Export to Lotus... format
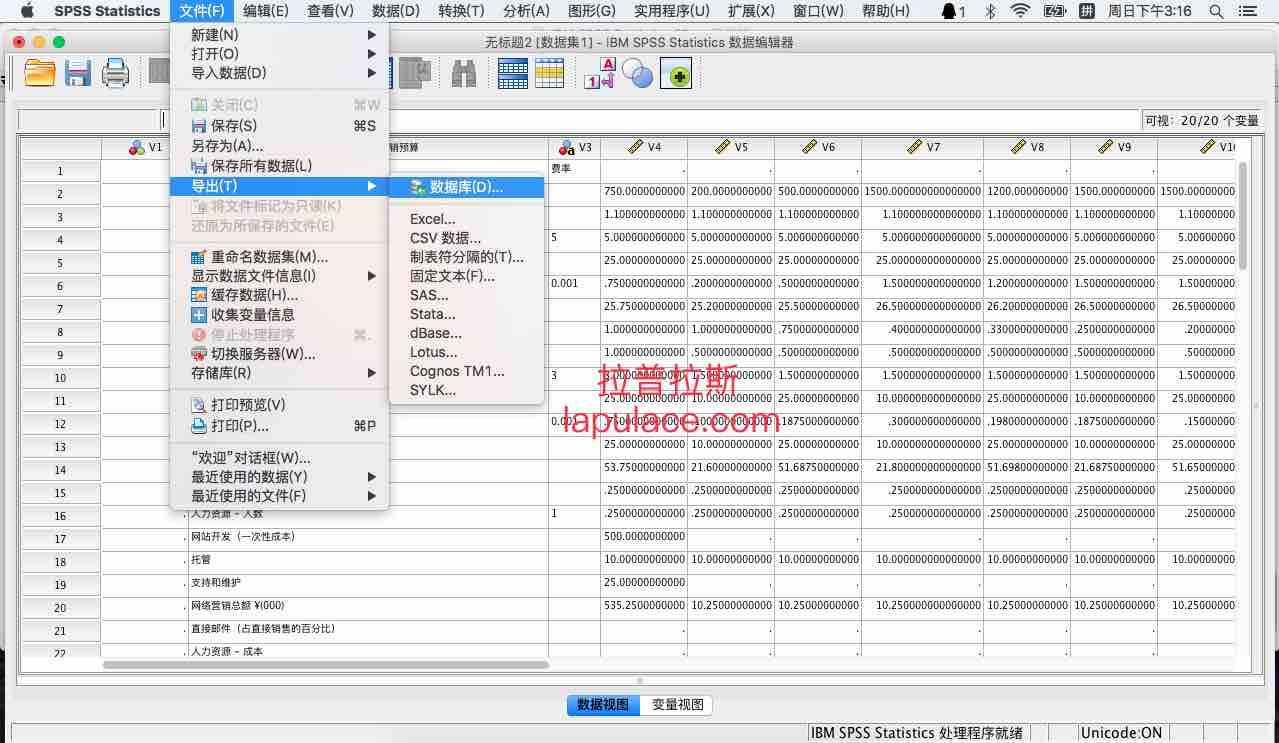Viewport: 1279px width, 743px height. coord(466,352)
